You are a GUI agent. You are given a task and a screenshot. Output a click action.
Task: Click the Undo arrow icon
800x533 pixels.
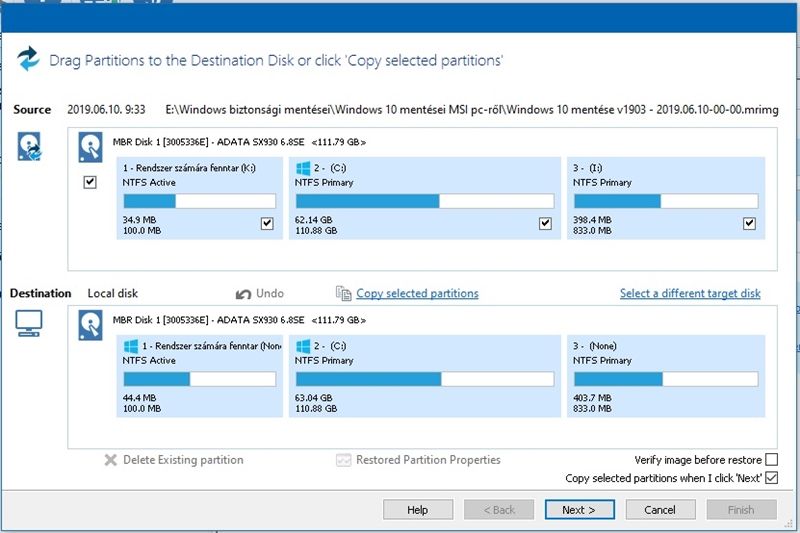tap(243, 294)
